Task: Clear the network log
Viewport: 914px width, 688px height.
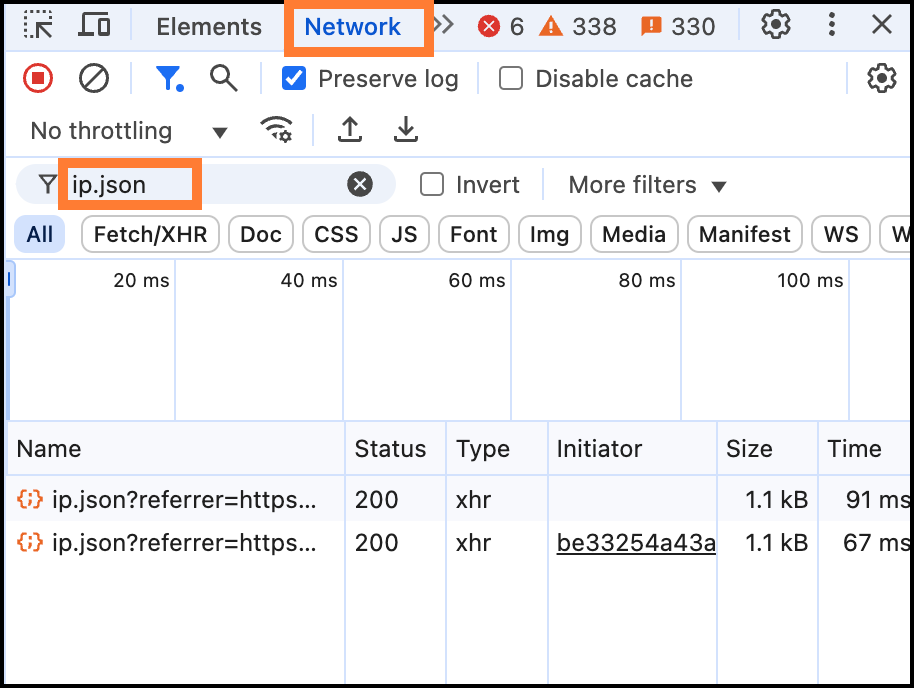Action: (94, 78)
